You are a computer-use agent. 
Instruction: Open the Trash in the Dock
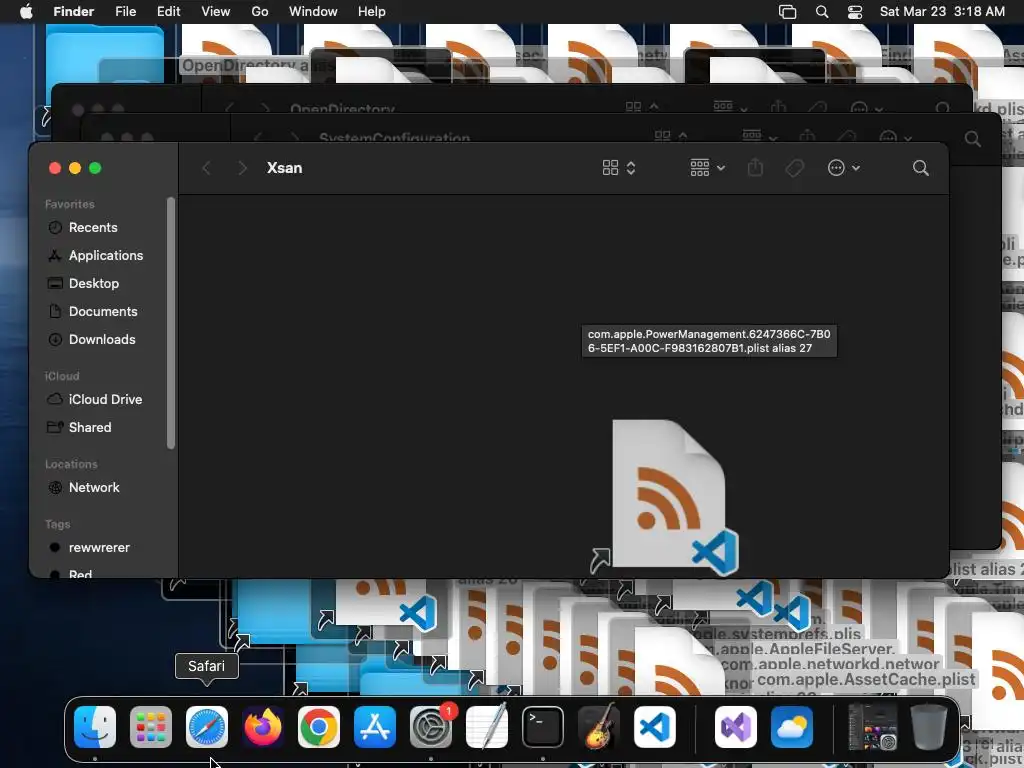click(929, 727)
